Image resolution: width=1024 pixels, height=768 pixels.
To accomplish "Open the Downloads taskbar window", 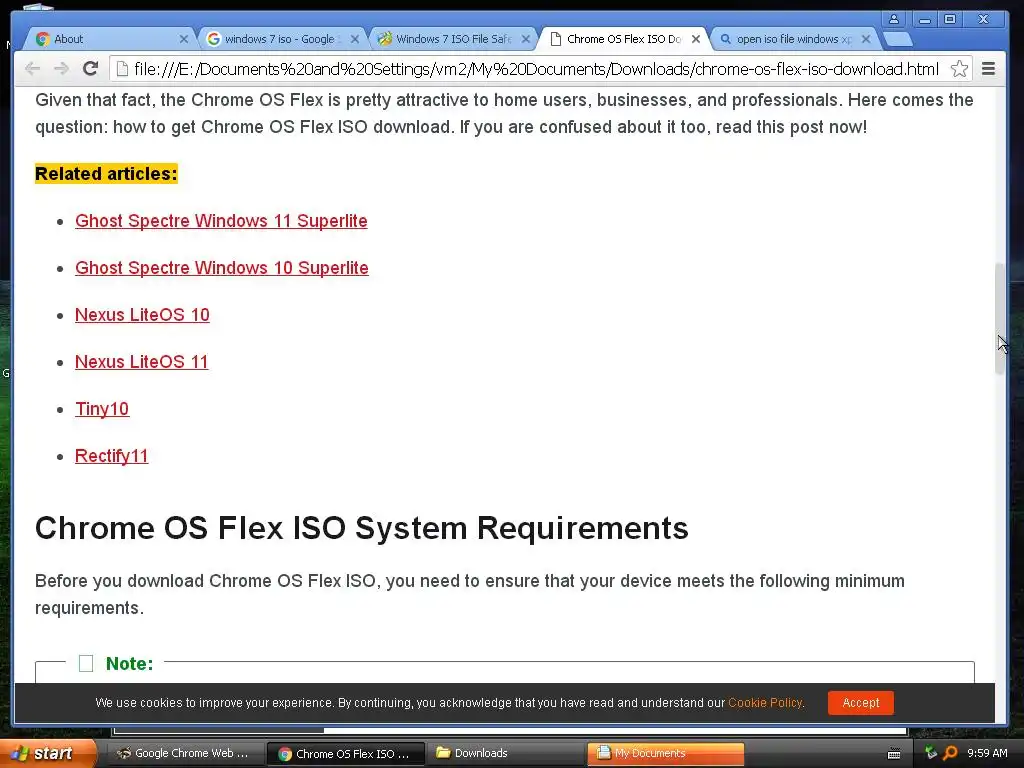I will 505,754.
